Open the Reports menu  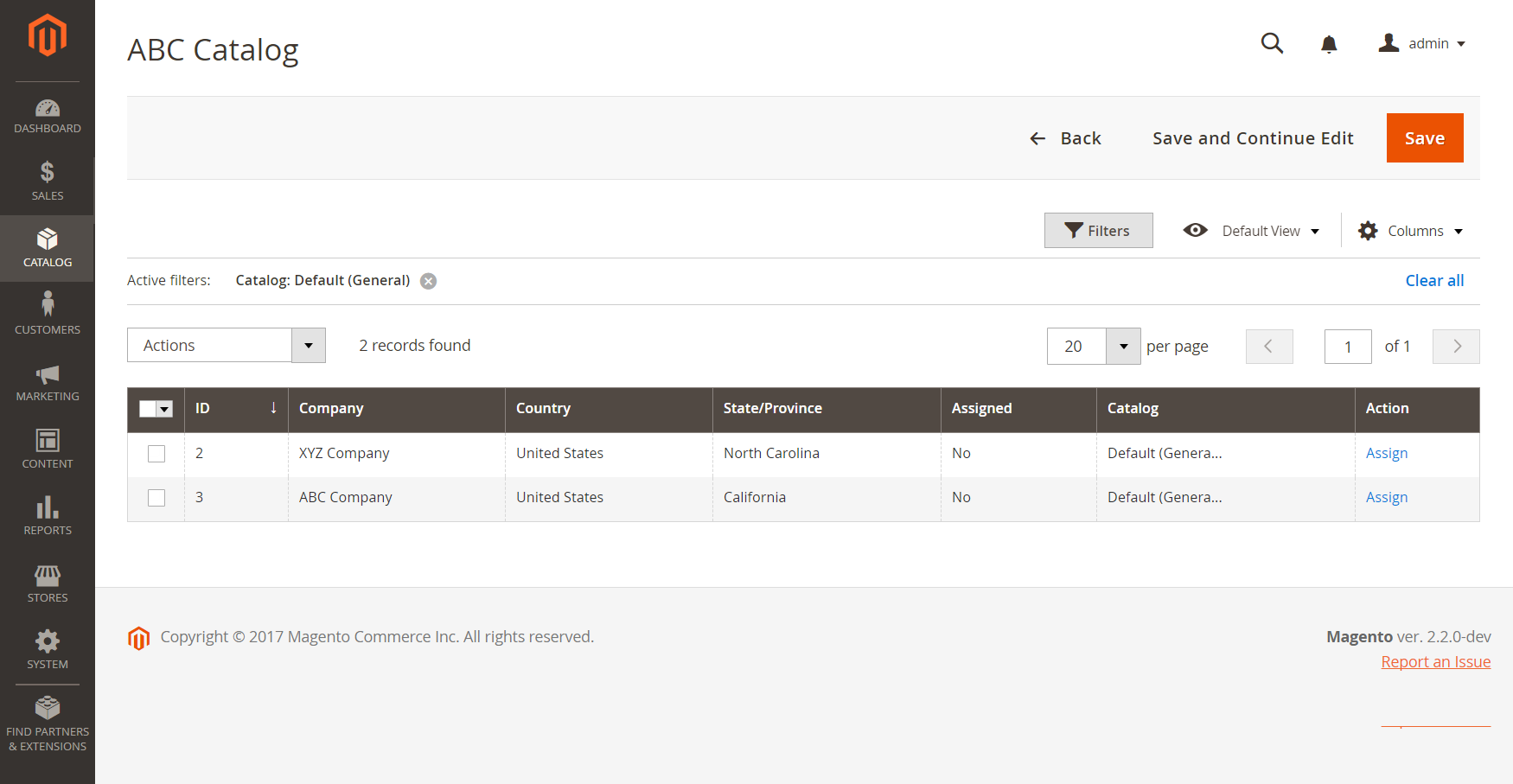tap(48, 516)
